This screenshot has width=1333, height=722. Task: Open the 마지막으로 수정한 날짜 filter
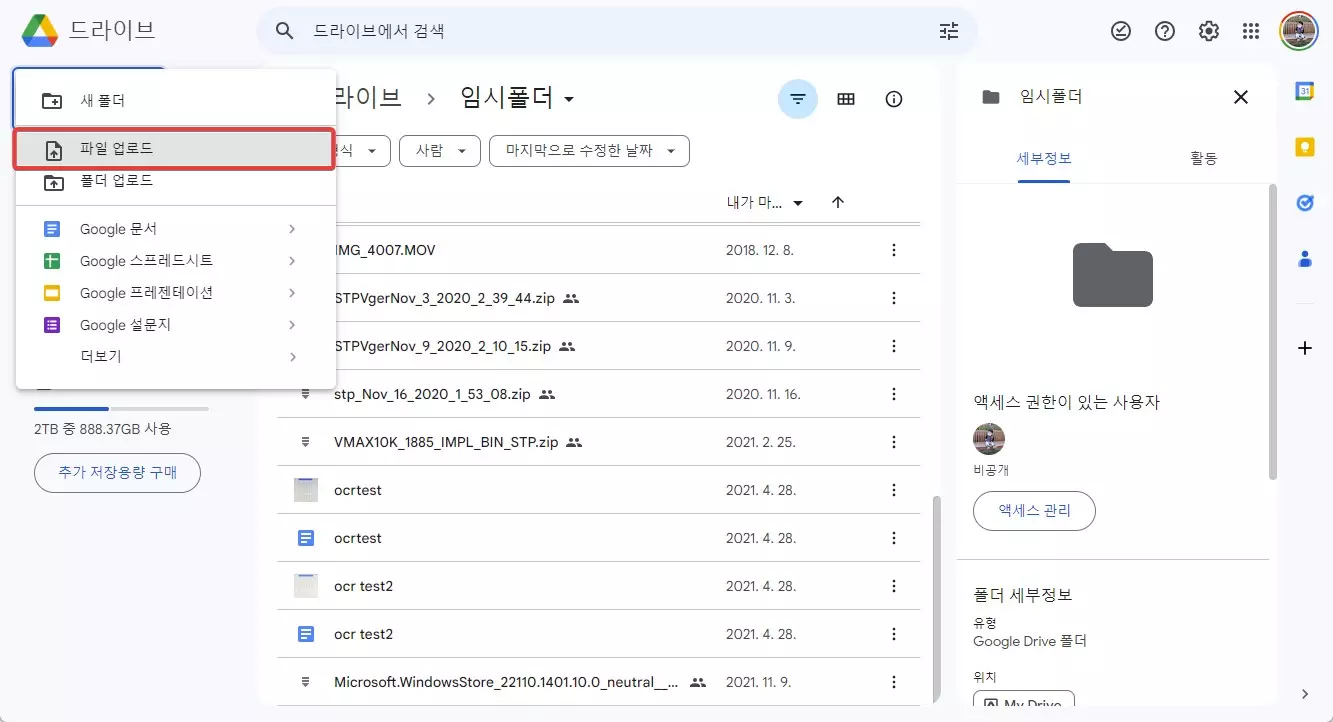(x=588, y=151)
